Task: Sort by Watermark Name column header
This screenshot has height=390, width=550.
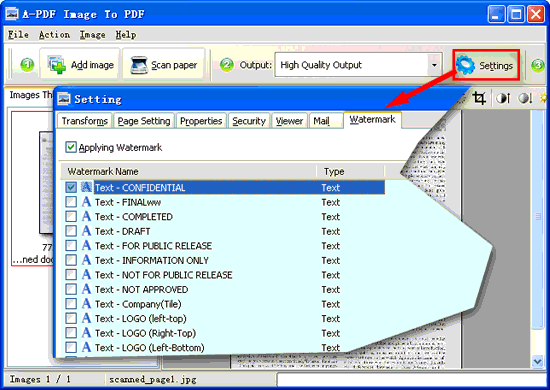Action: [188, 172]
